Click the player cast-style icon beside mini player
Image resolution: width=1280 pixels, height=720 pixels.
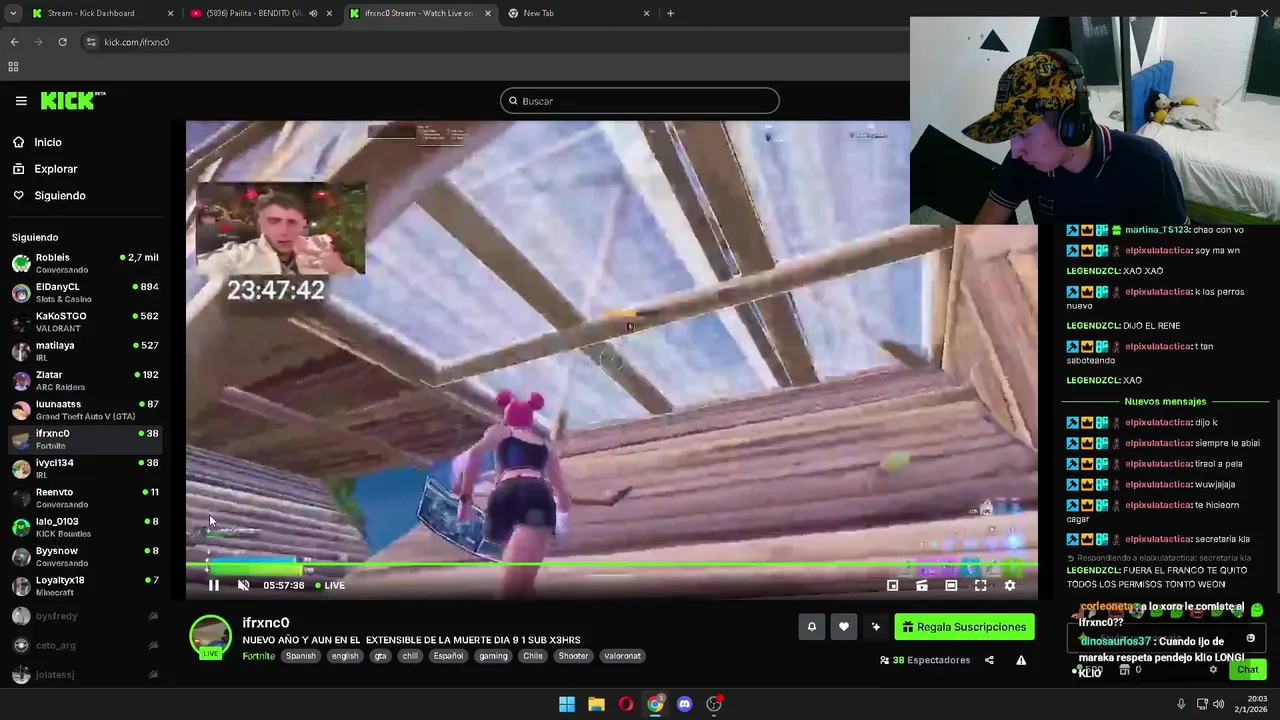pos(922,586)
